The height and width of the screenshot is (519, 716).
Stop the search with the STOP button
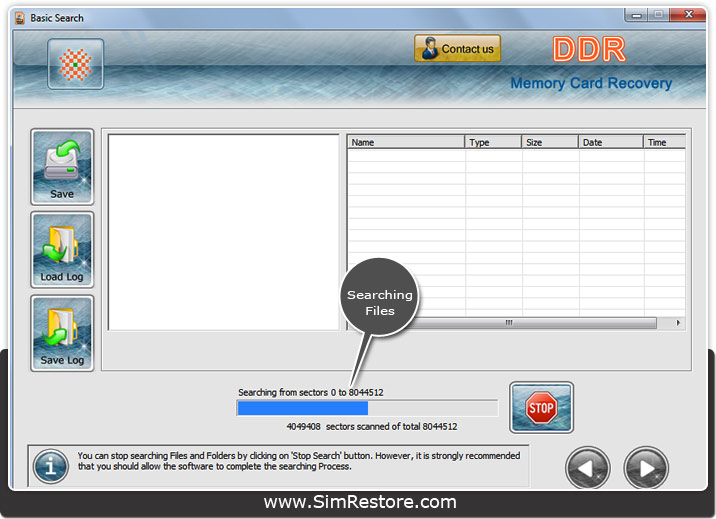pos(542,407)
